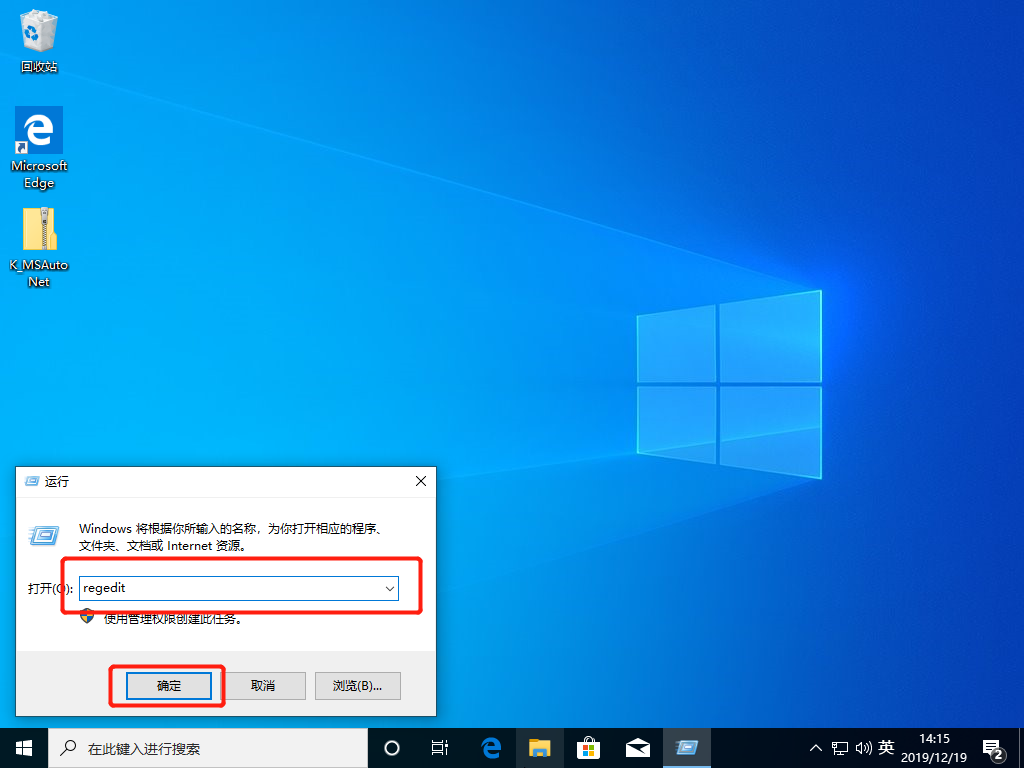Show hidden tray icons with the chevron
The width and height of the screenshot is (1024, 768).
tap(815, 747)
